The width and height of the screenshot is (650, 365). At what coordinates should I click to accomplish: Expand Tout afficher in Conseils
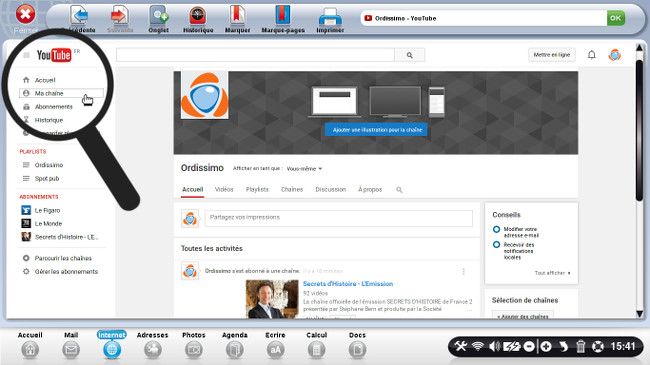click(x=552, y=273)
